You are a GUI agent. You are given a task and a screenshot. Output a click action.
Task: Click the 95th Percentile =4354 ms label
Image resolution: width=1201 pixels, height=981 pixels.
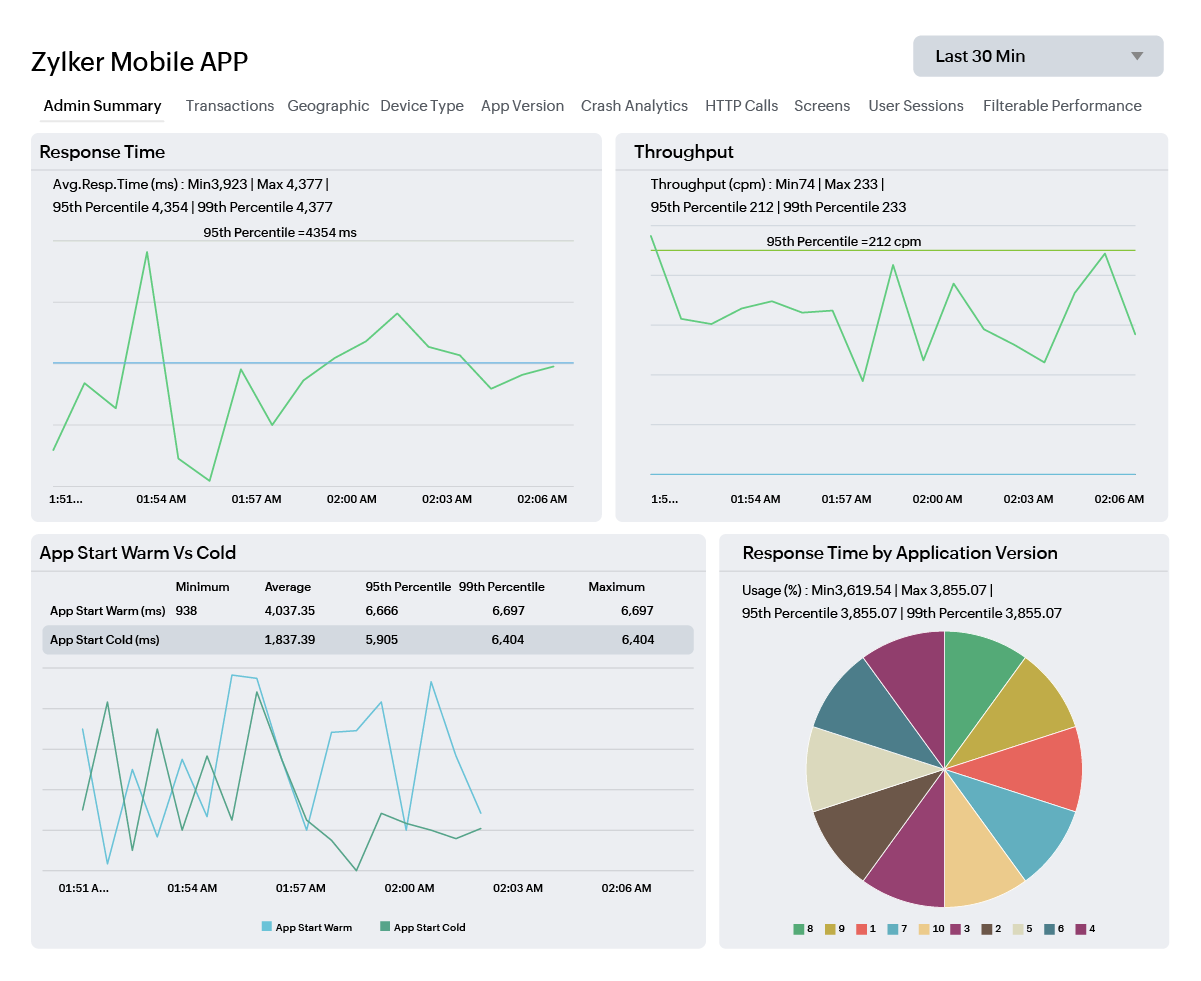click(x=280, y=232)
